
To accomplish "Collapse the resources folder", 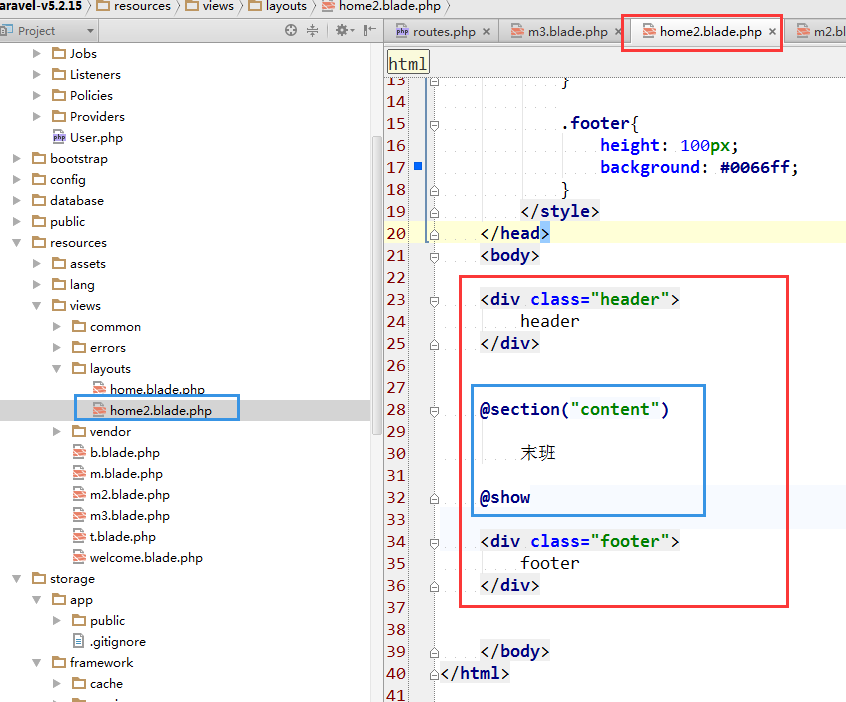I will (17, 243).
